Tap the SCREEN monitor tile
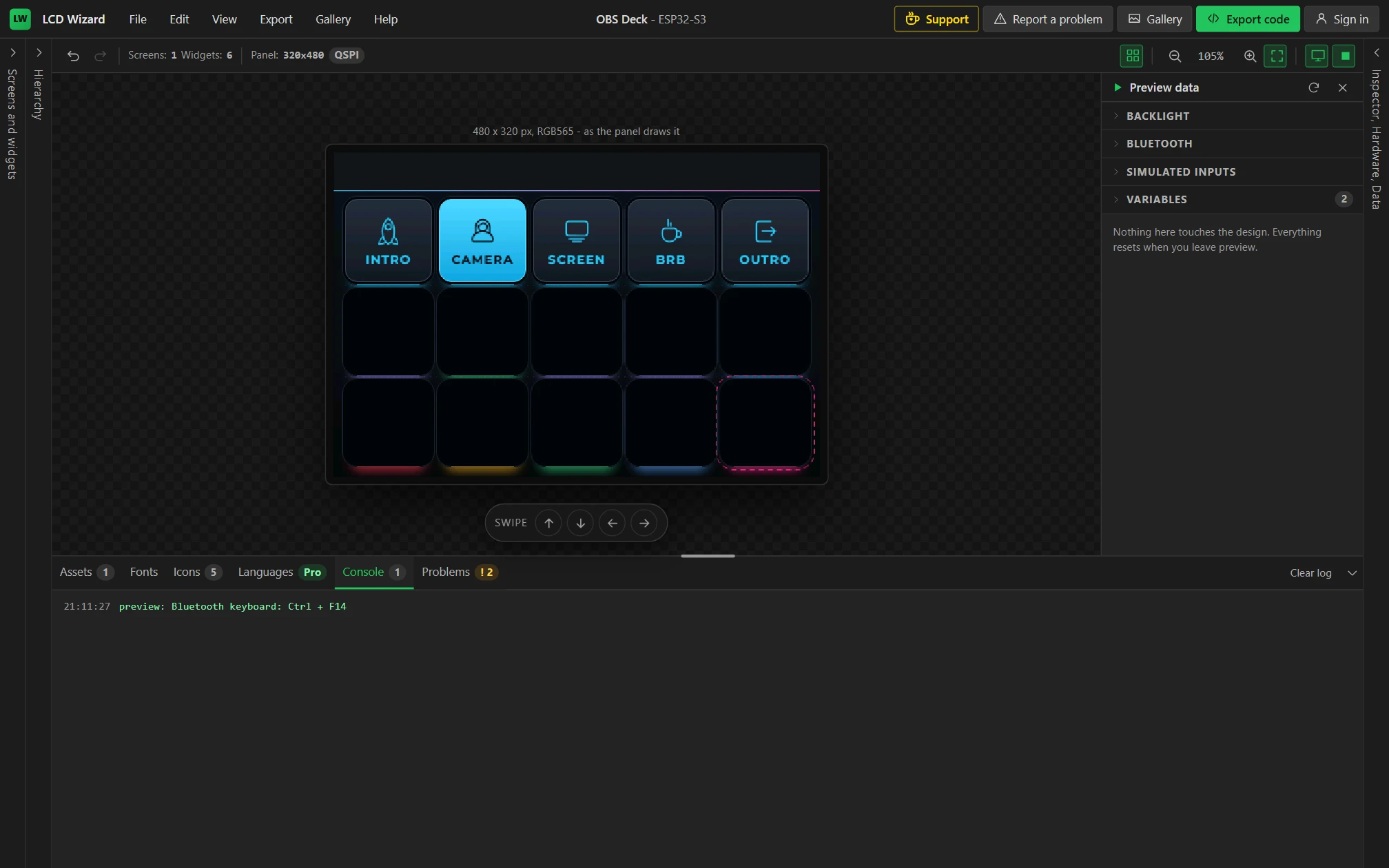 [x=576, y=240]
